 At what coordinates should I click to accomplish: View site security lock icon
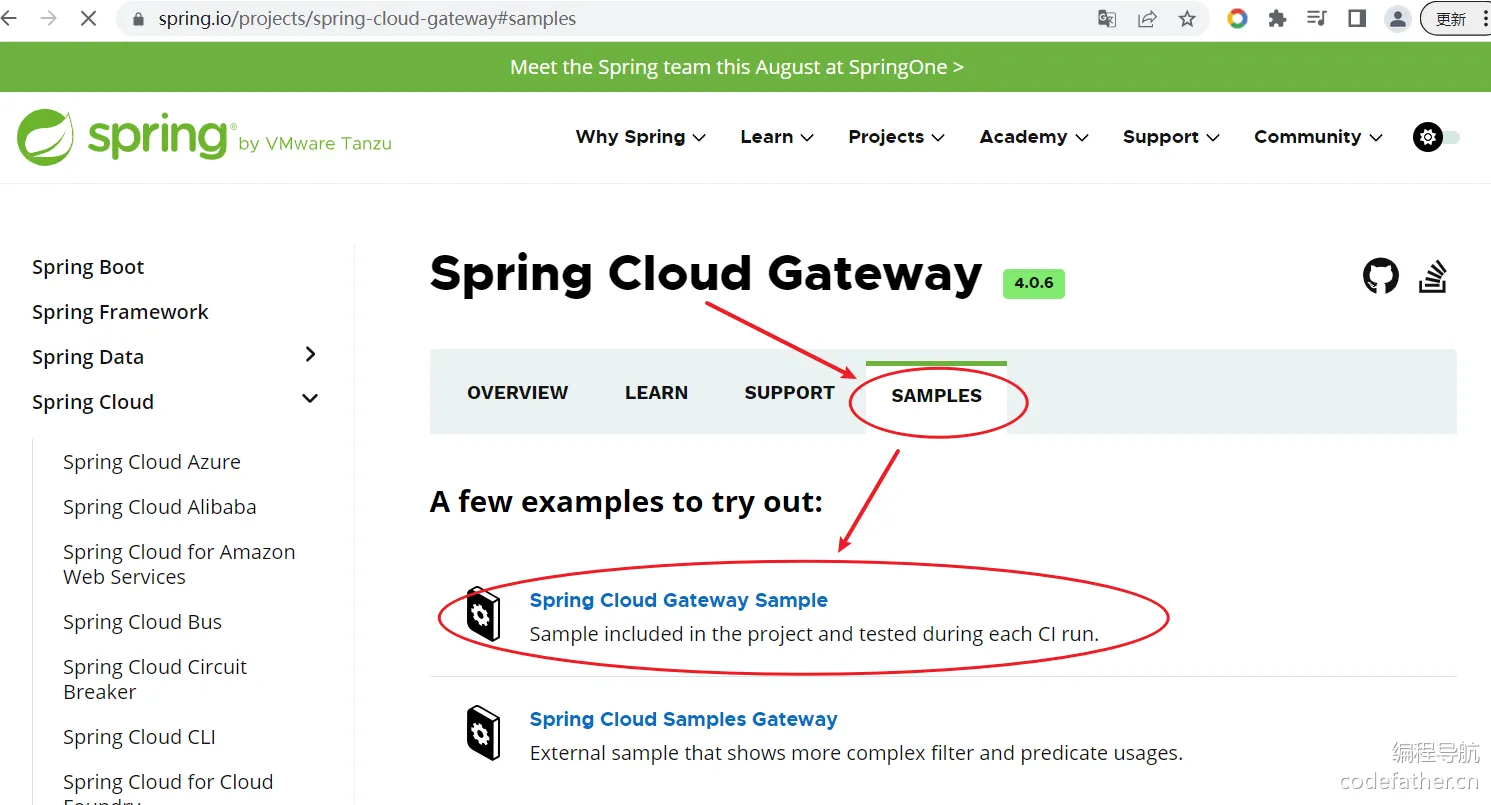pyautogui.click(x=138, y=19)
